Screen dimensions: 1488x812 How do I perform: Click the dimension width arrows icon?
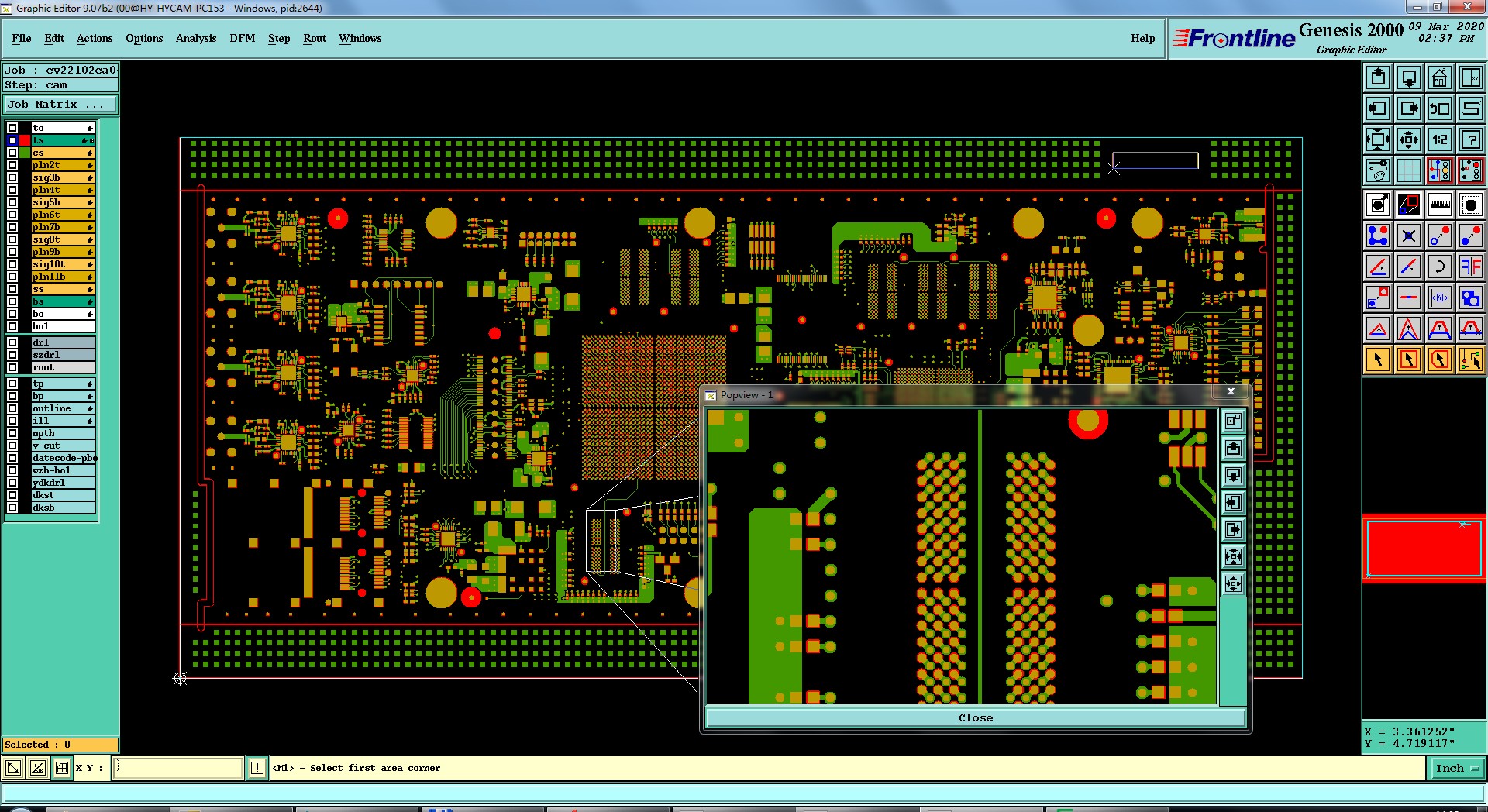[x=1440, y=298]
